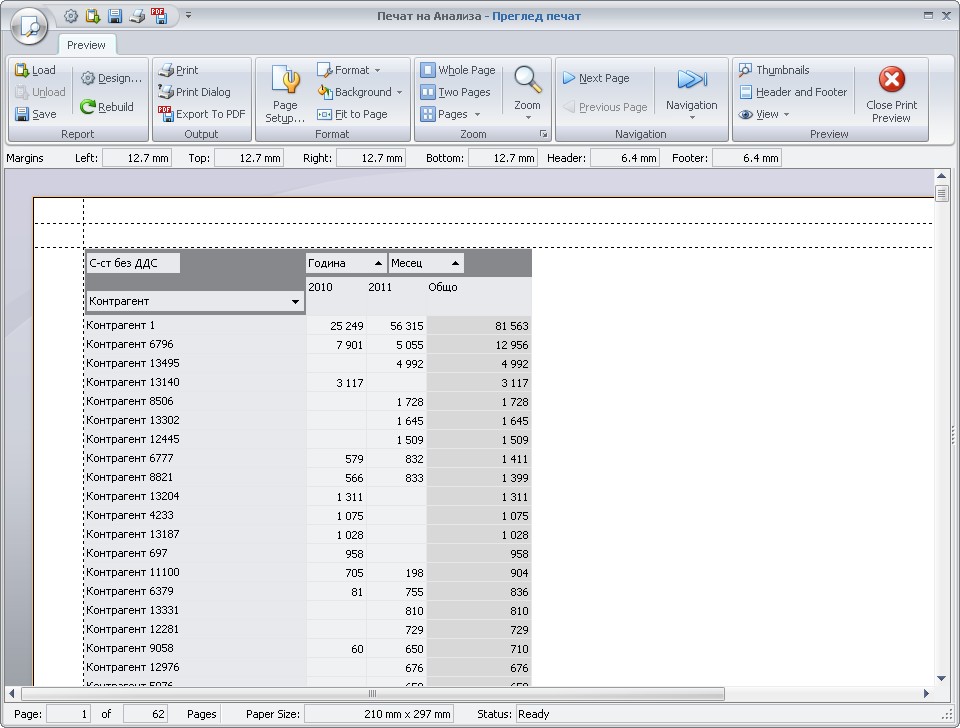Click the cell value 56 315
The width and height of the screenshot is (960, 728).
(407, 326)
